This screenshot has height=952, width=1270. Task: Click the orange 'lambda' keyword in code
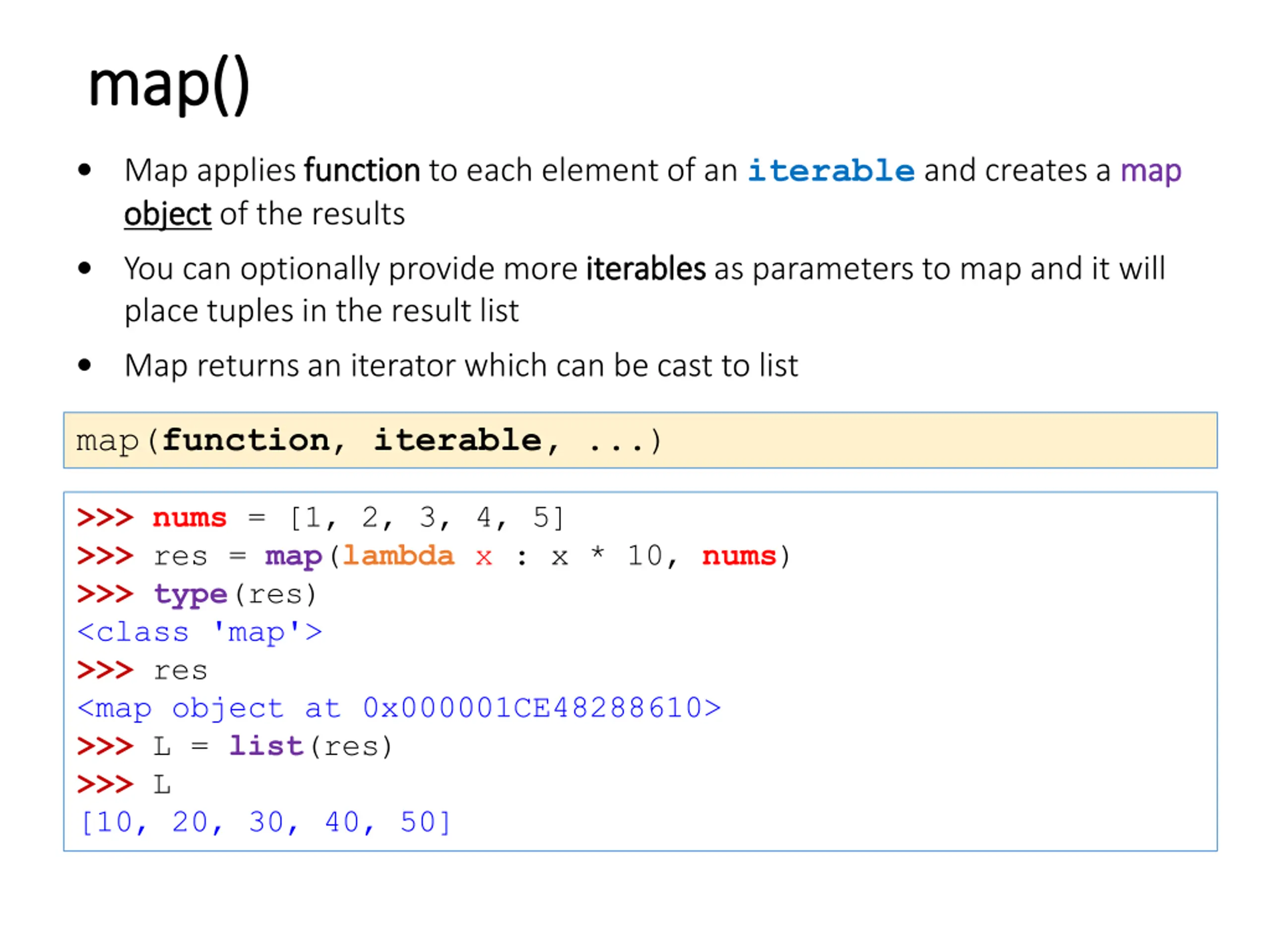tap(398, 555)
